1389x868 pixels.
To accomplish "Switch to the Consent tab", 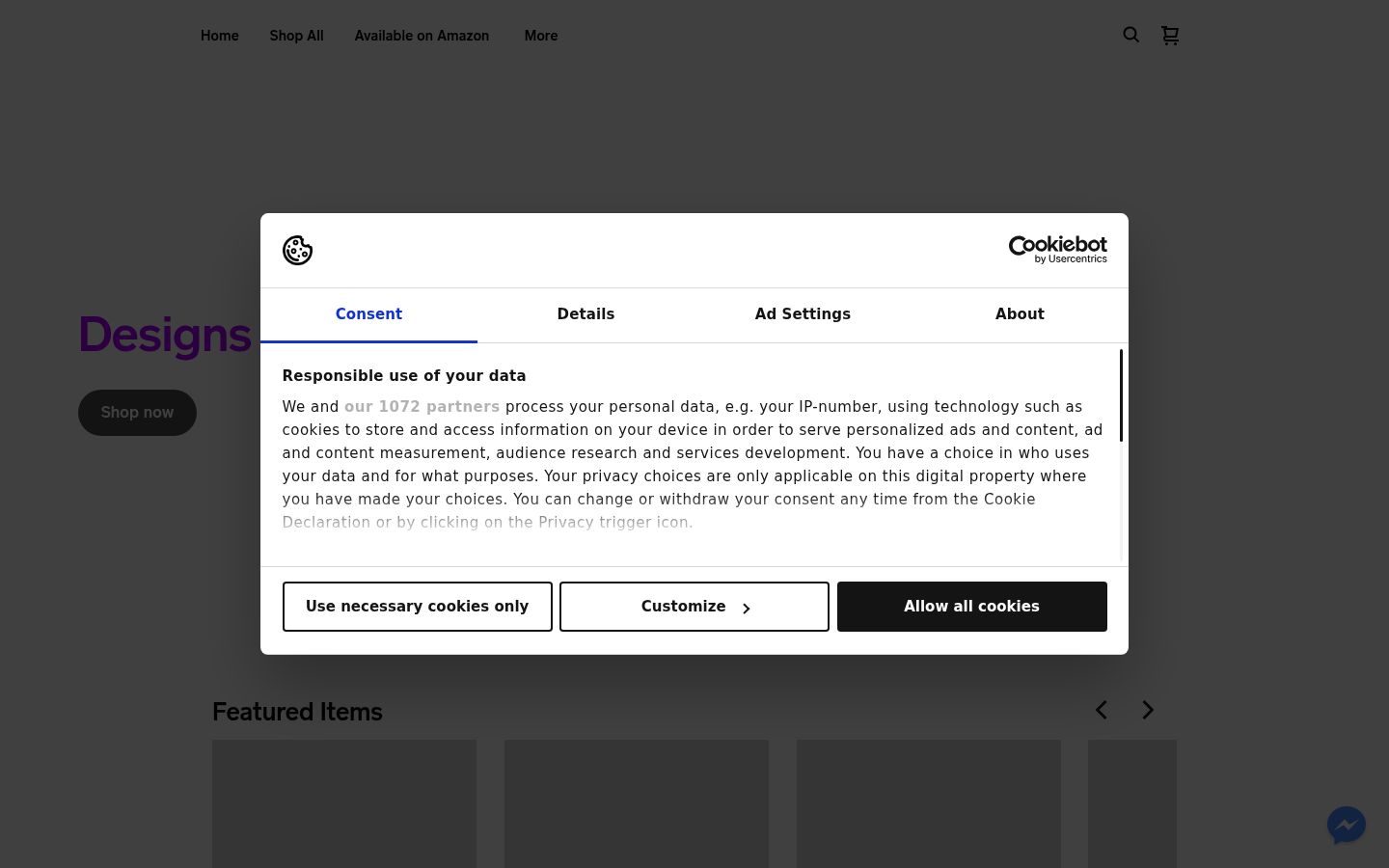I will 368,314.
